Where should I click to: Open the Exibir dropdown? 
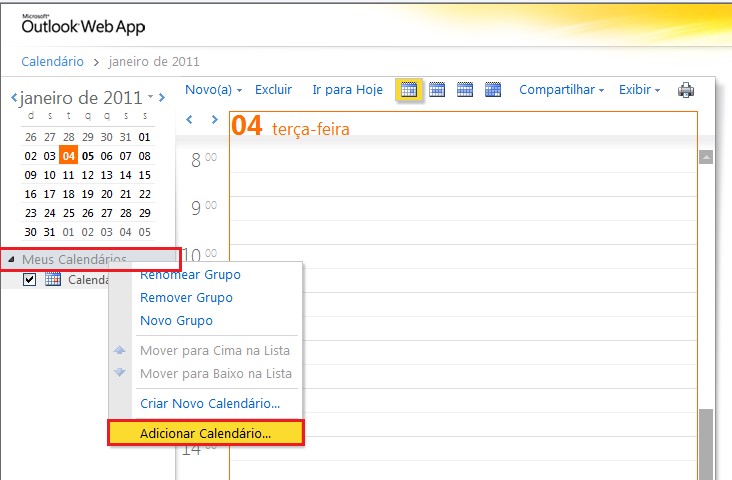click(x=639, y=90)
